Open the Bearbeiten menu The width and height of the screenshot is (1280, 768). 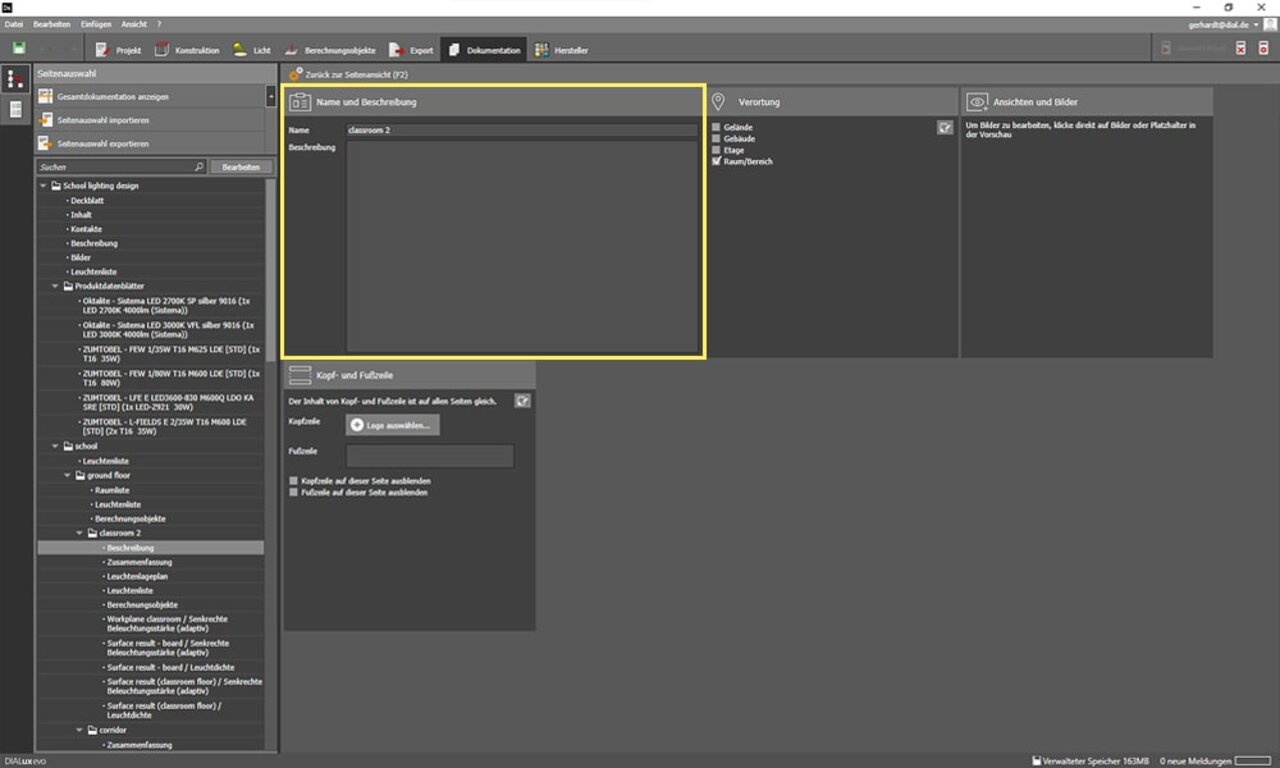pos(51,24)
